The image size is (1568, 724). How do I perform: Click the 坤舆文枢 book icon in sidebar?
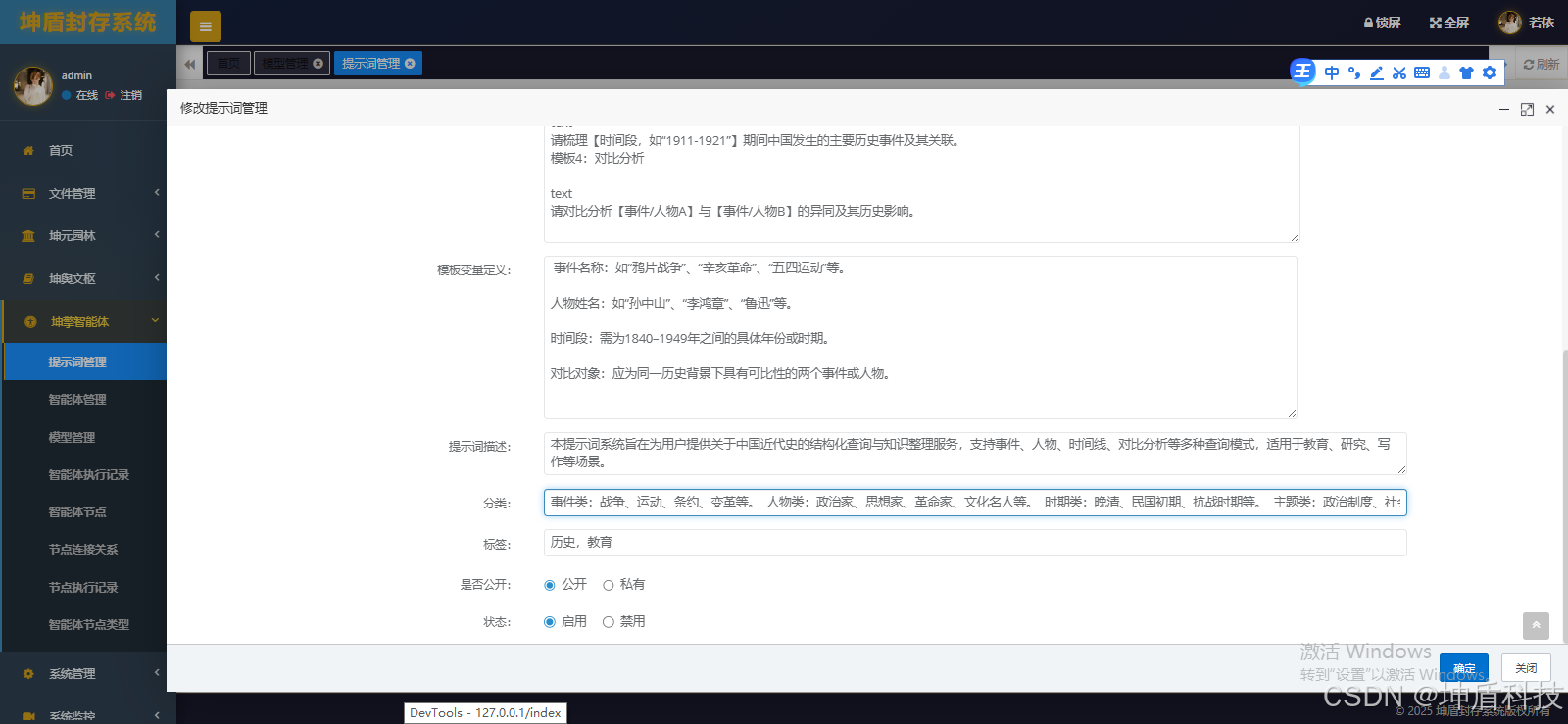28,279
